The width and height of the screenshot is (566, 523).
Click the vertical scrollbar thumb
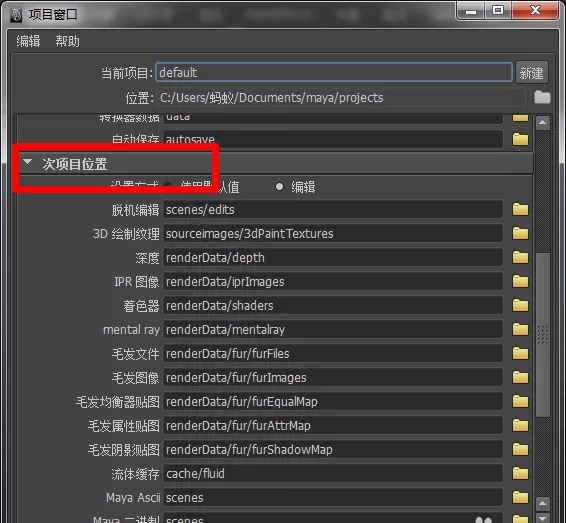coord(543,335)
